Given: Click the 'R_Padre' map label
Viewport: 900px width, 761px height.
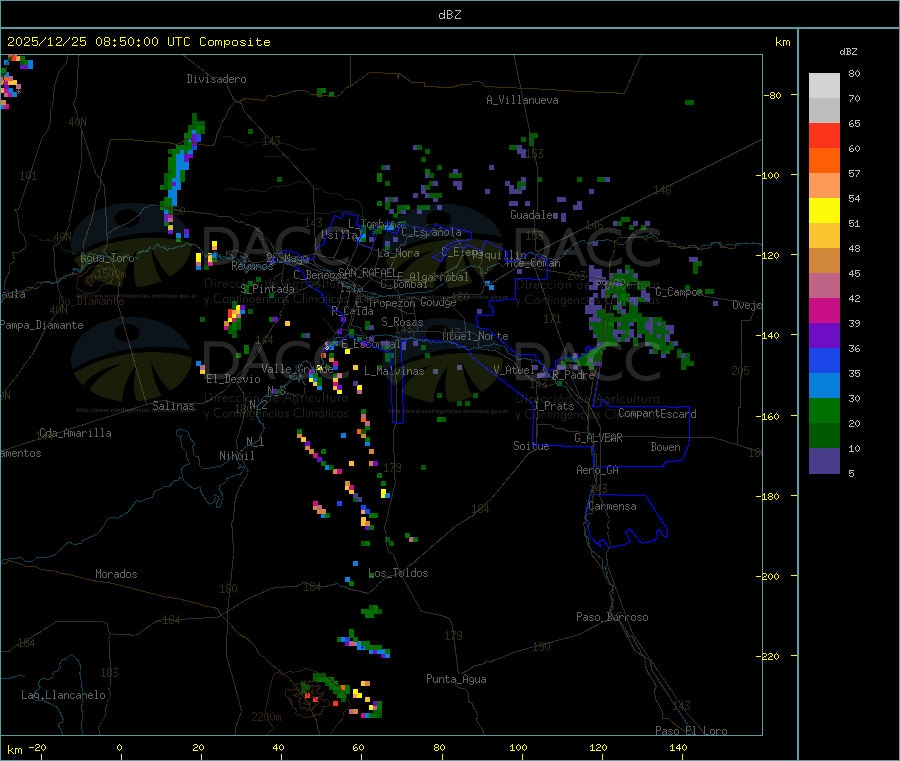Looking at the screenshot, I should click(x=573, y=375).
